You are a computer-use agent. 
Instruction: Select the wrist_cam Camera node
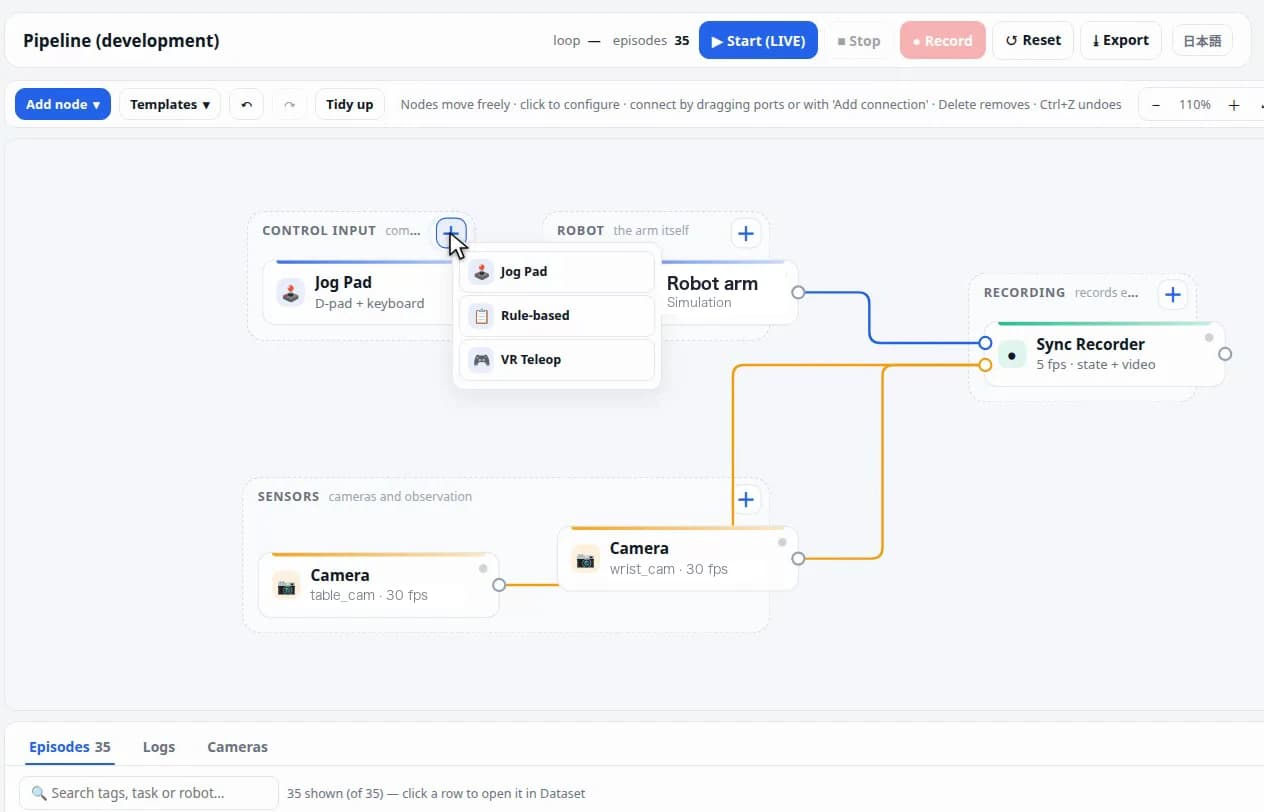point(678,559)
